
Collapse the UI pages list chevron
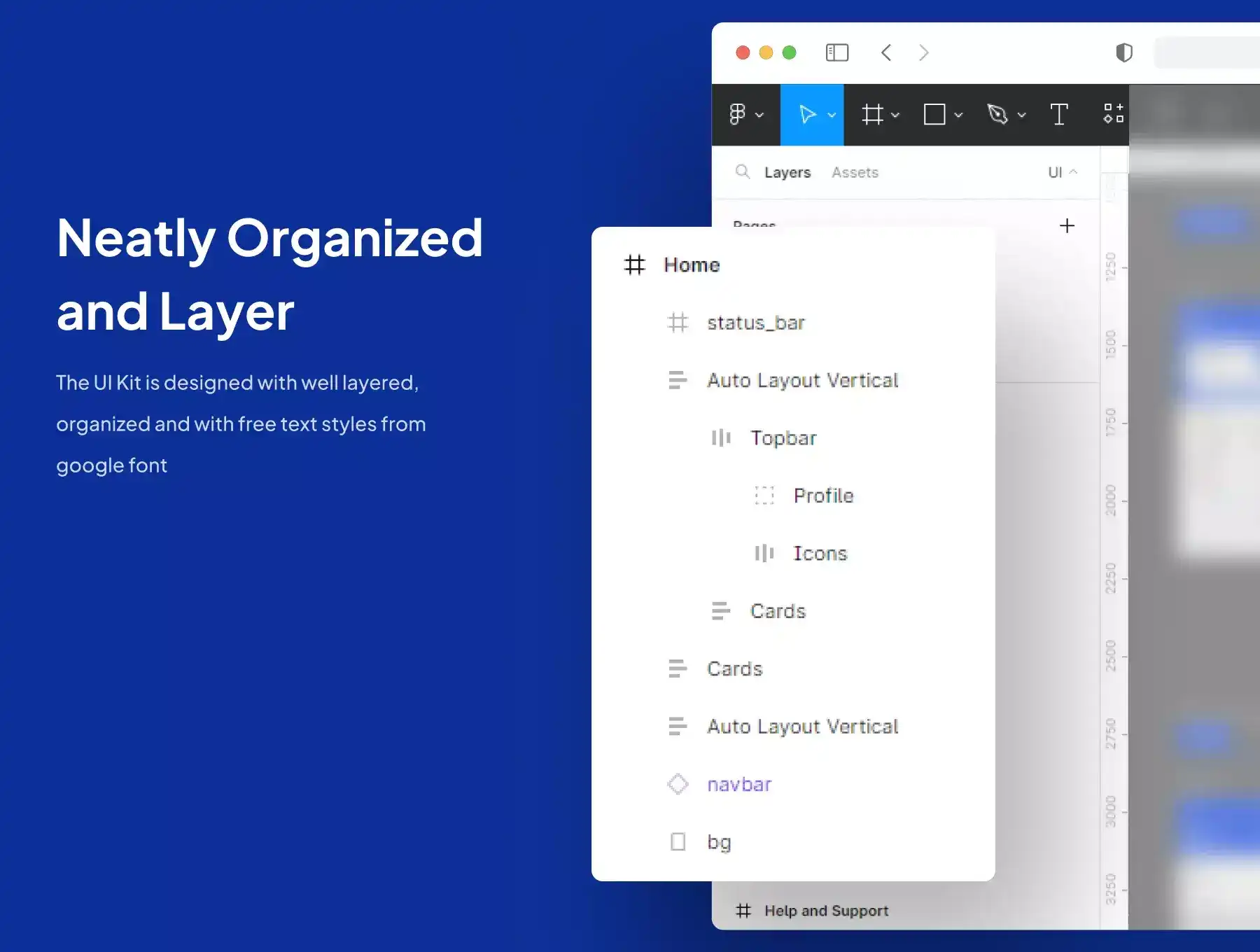pos(1073,171)
